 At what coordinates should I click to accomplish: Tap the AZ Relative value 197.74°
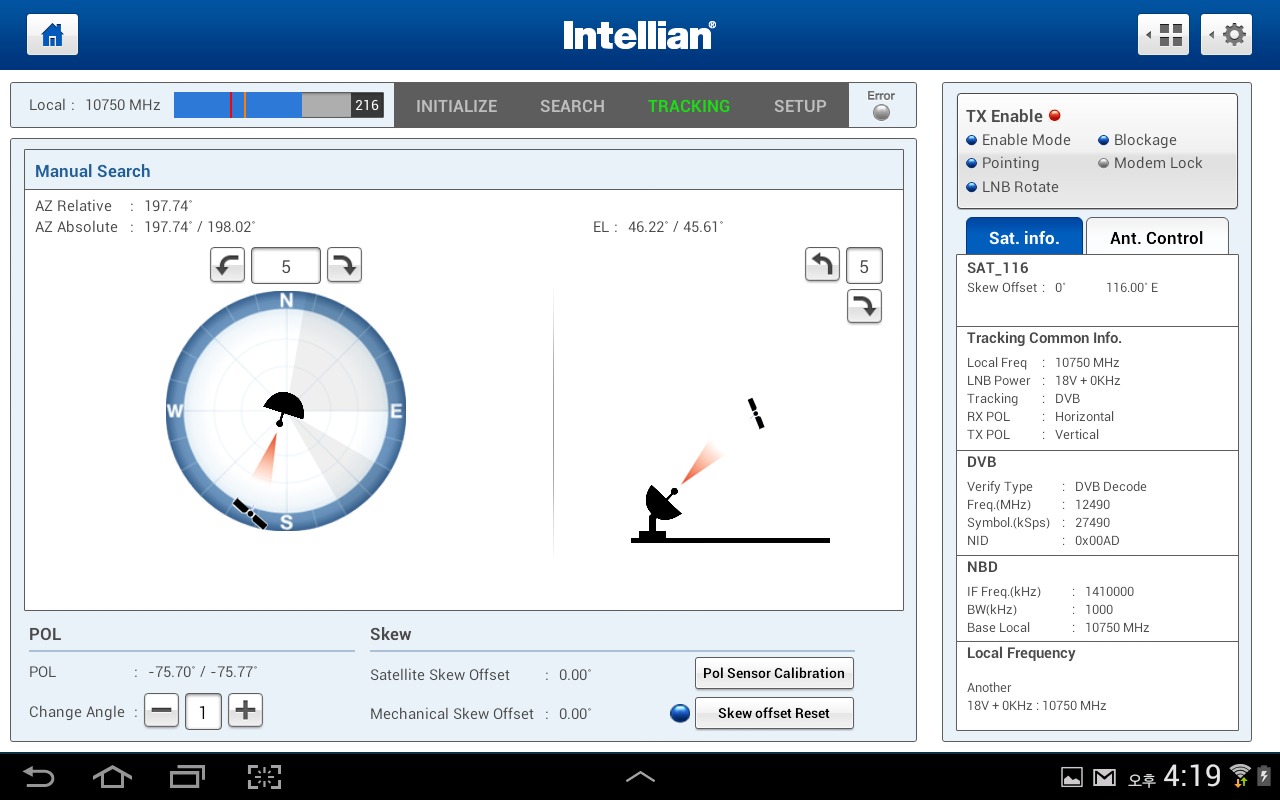click(169, 206)
